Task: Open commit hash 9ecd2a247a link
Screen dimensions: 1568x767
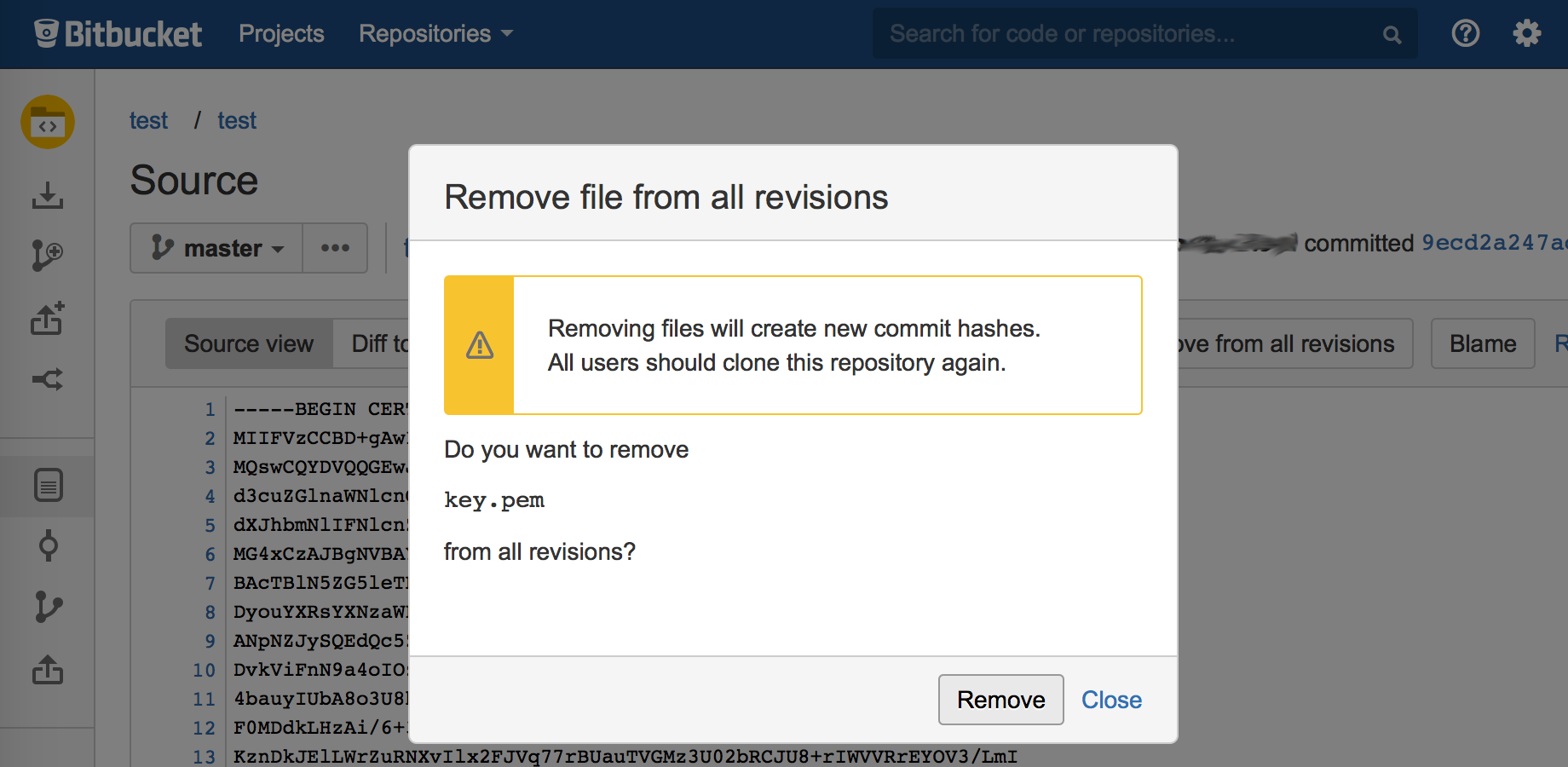Action: point(1494,243)
